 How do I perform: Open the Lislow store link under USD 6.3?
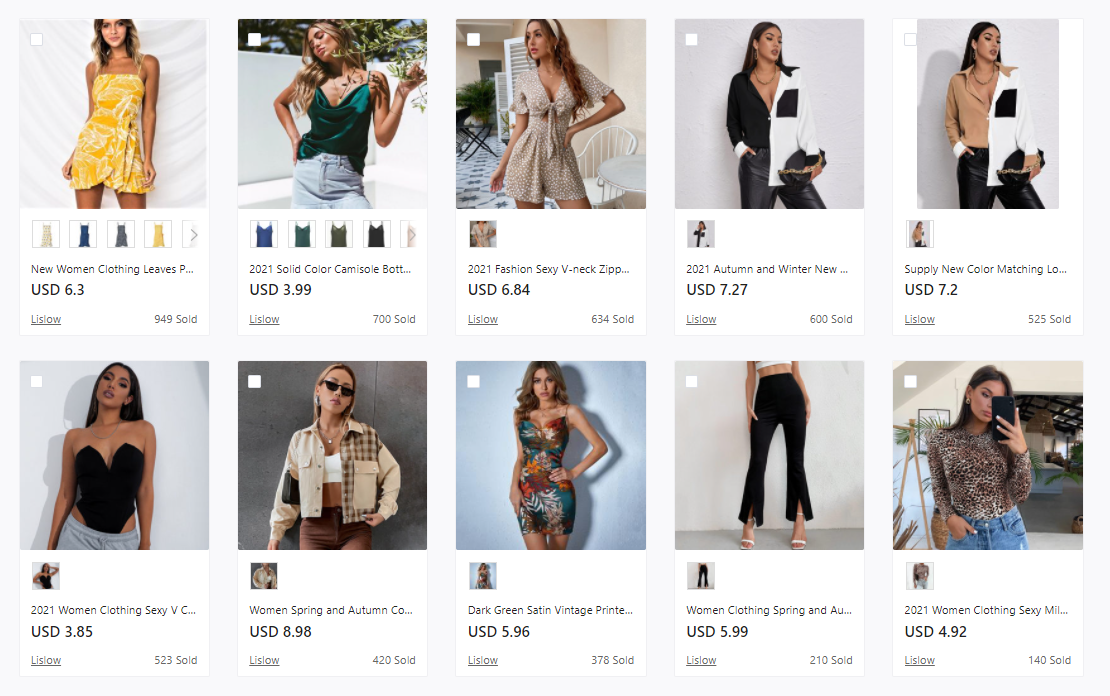click(x=46, y=320)
